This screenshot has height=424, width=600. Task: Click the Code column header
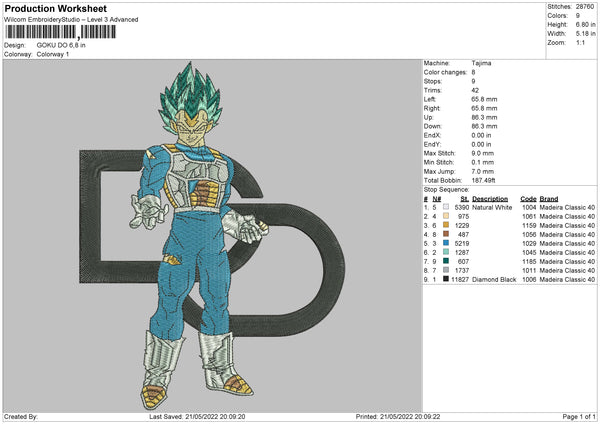coord(528,198)
